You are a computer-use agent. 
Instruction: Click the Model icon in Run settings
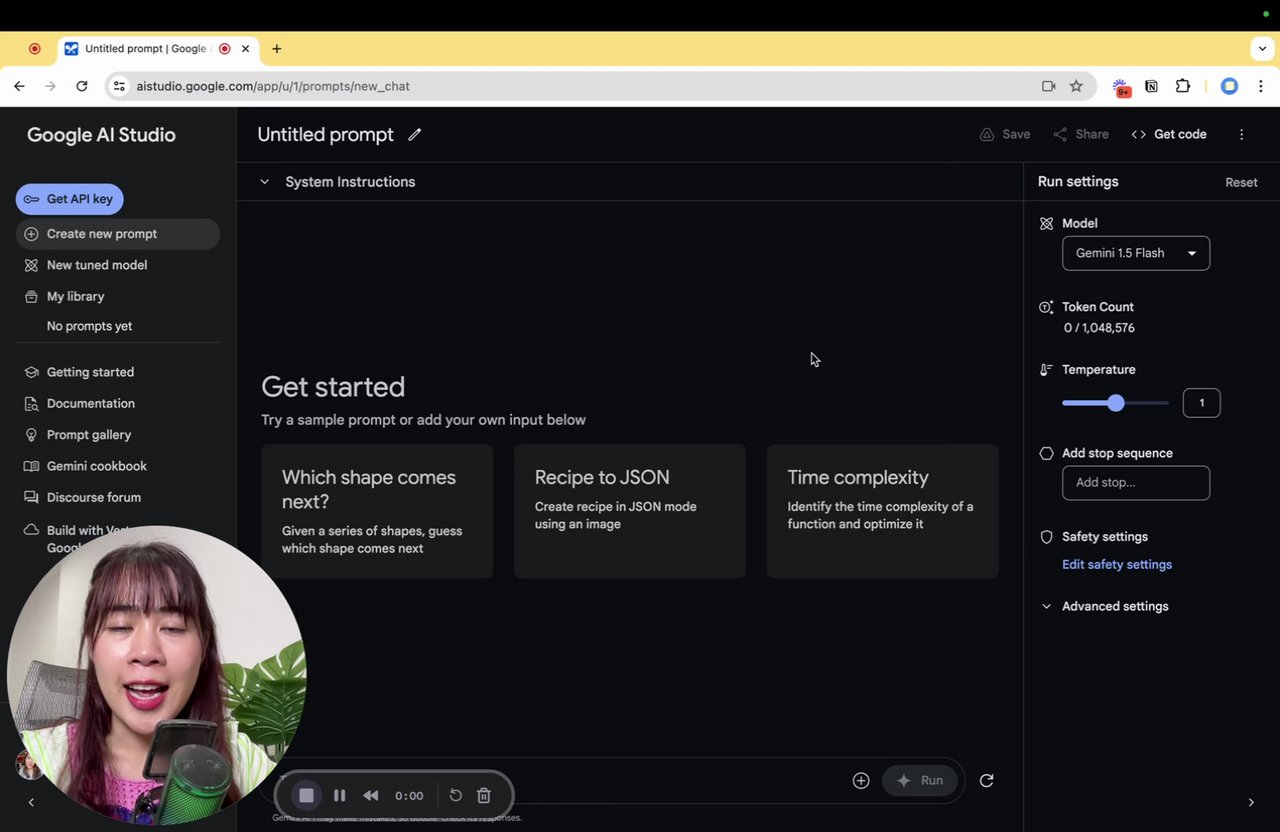click(1046, 224)
